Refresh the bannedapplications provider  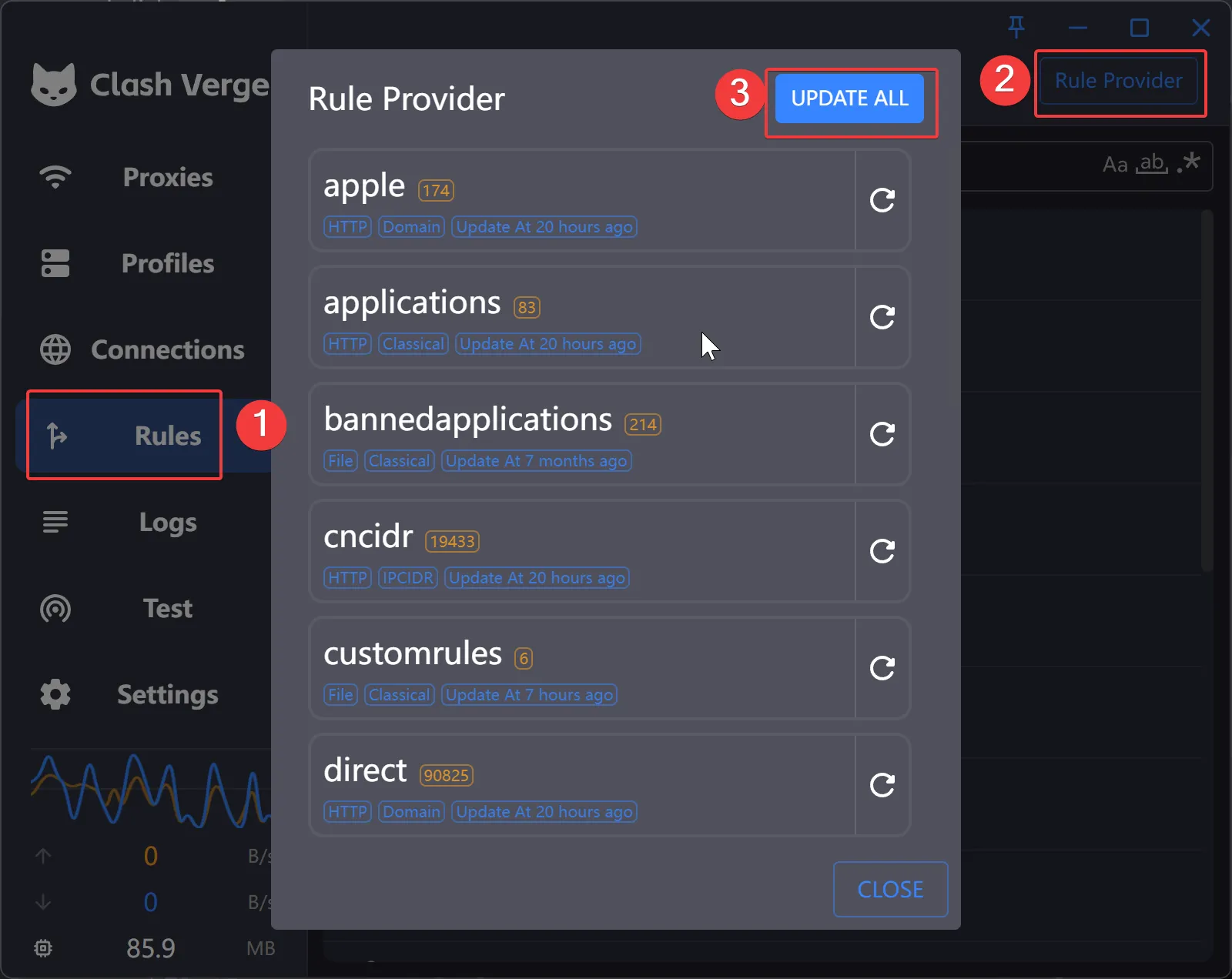(882, 434)
